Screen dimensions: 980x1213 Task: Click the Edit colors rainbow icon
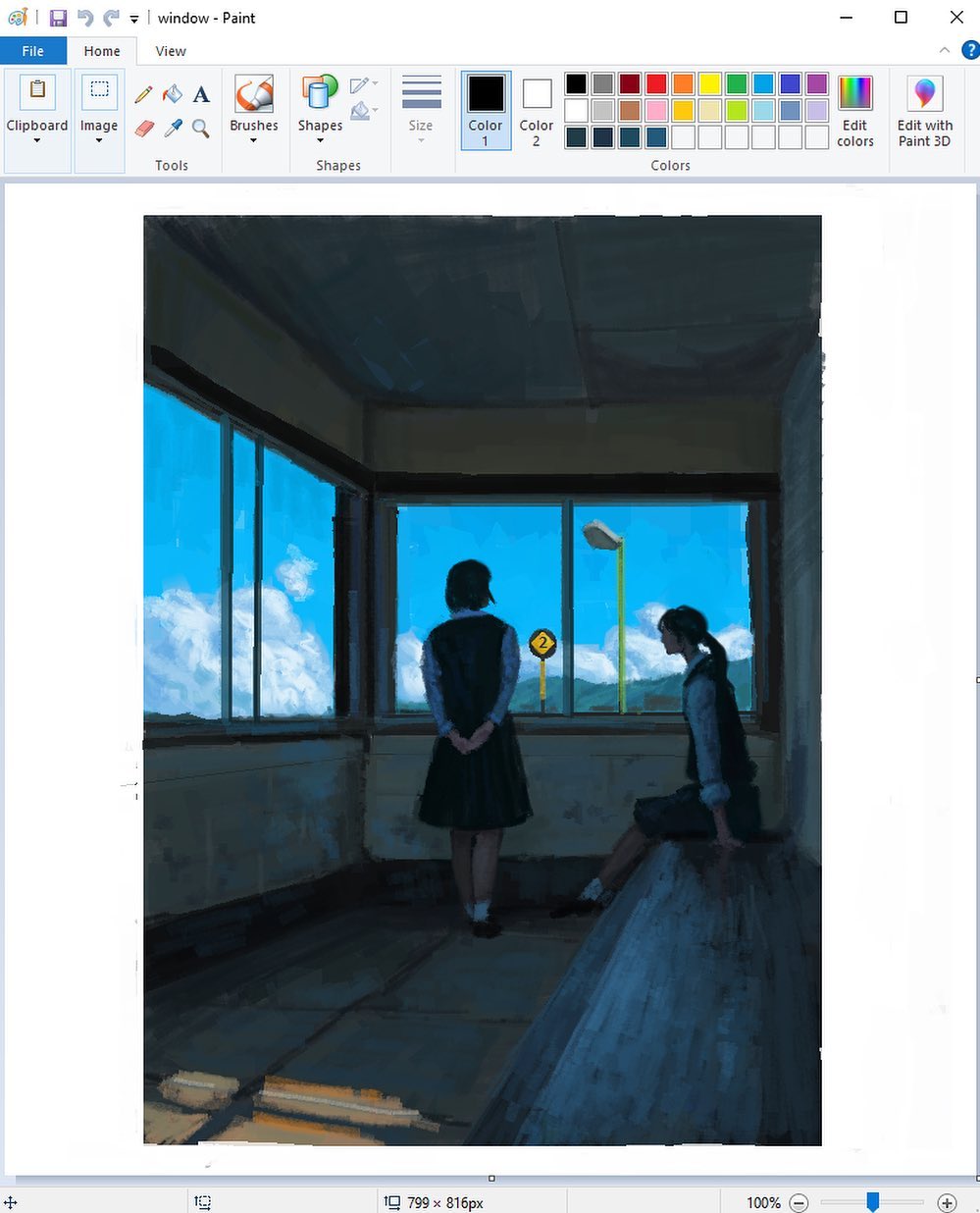854,93
